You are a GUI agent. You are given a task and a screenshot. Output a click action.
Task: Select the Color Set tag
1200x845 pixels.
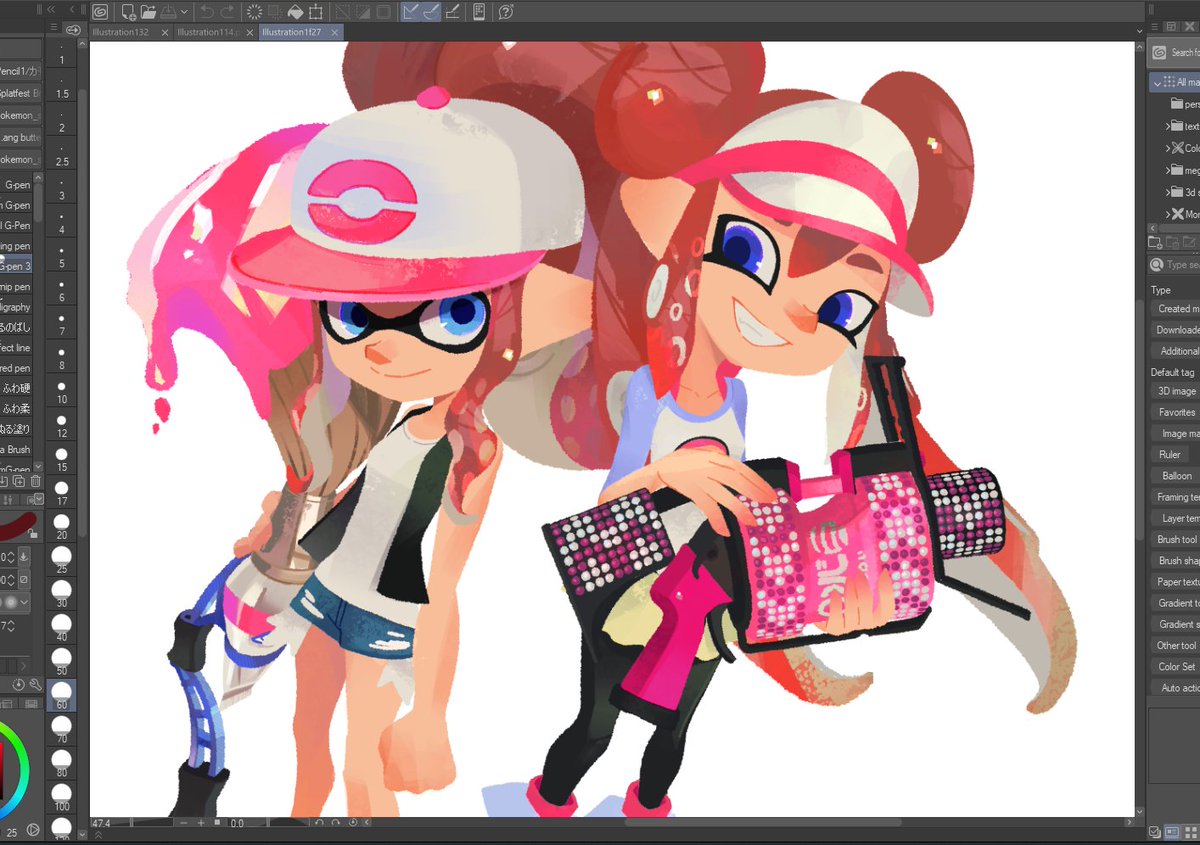[1175, 666]
